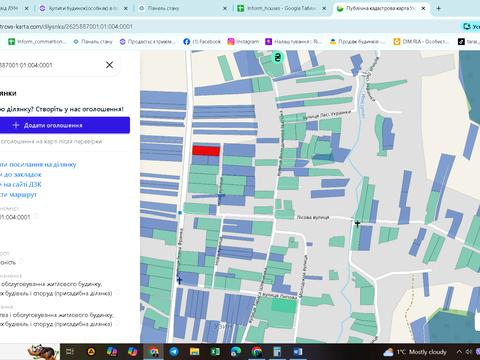Close the 'Купити будинок' tab

(x=126, y=8)
